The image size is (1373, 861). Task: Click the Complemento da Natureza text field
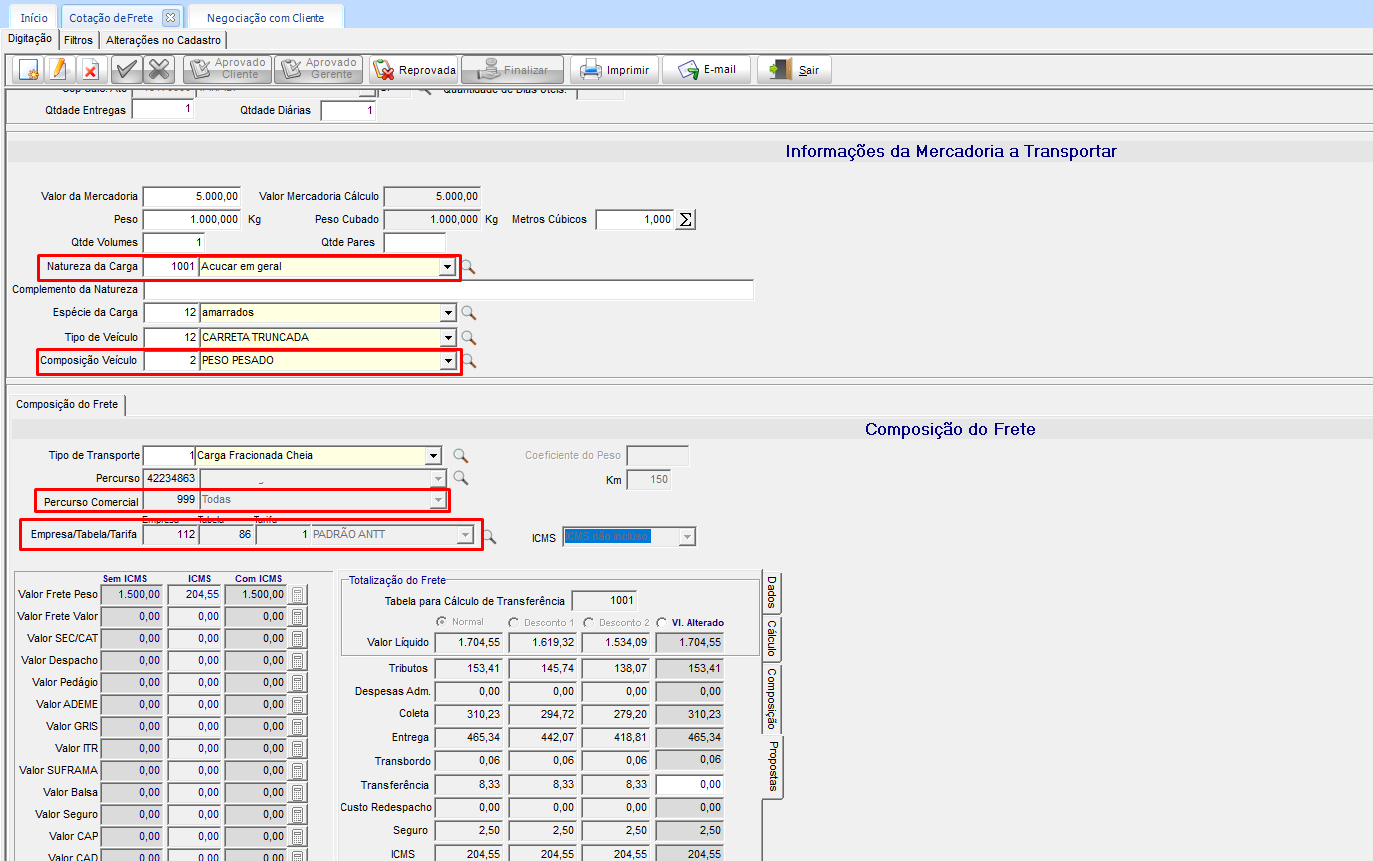449,290
